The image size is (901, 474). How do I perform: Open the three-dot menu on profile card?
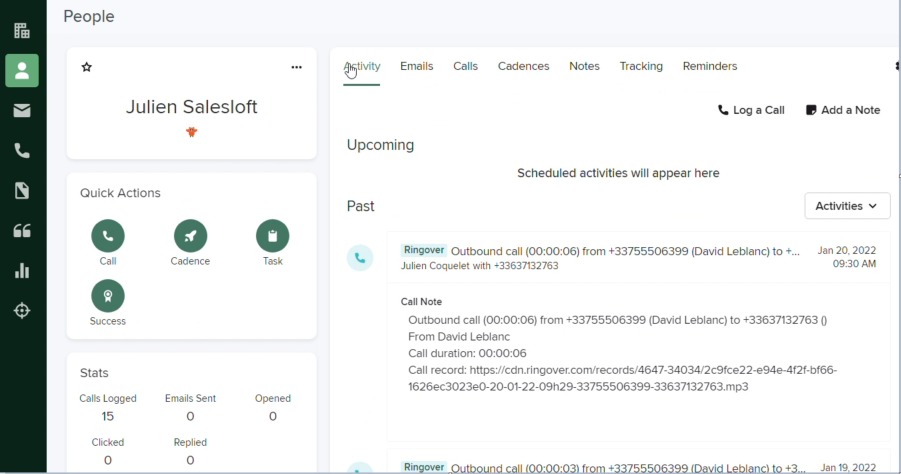[x=296, y=67]
